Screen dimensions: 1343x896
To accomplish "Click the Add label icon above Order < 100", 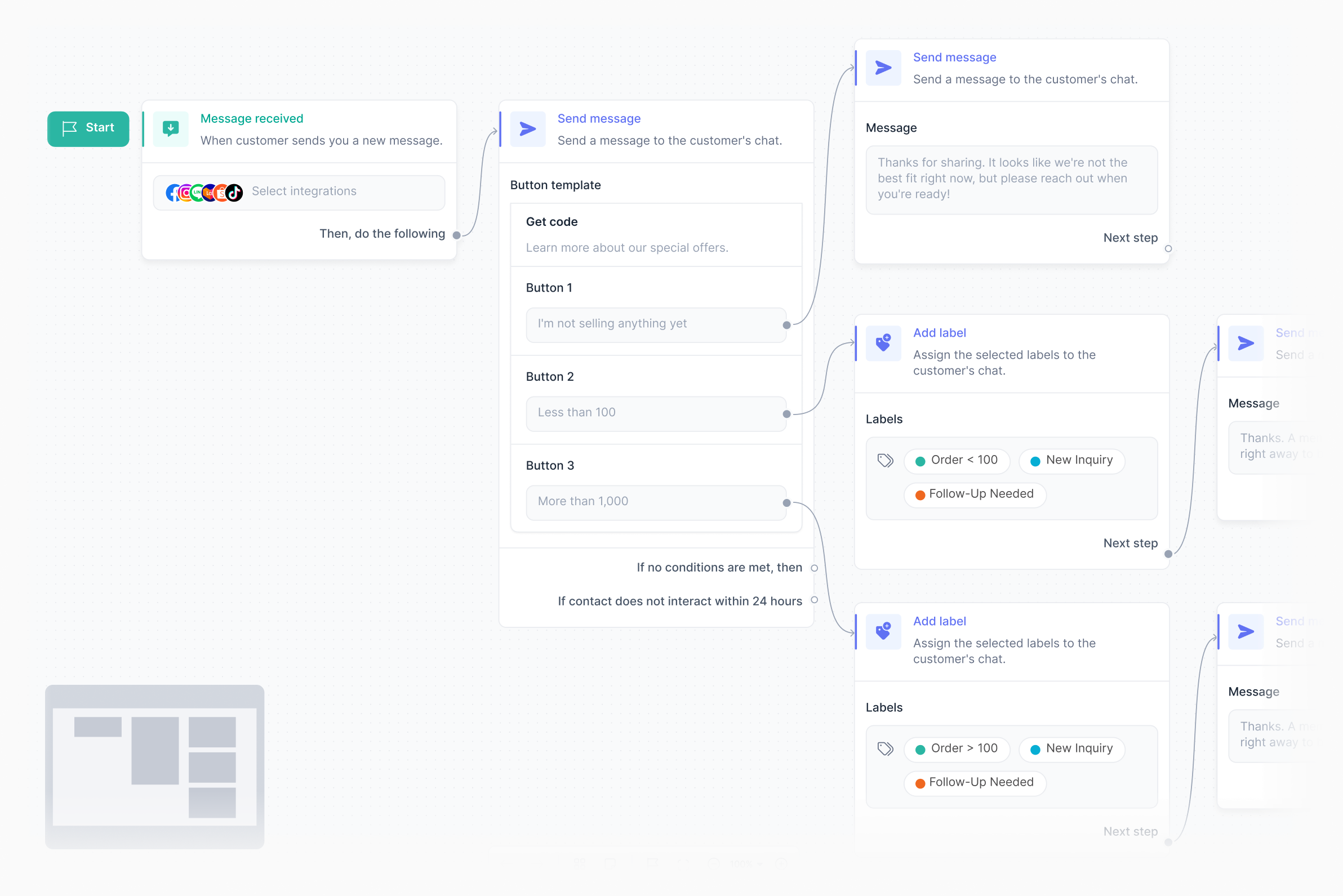I will tap(883, 343).
